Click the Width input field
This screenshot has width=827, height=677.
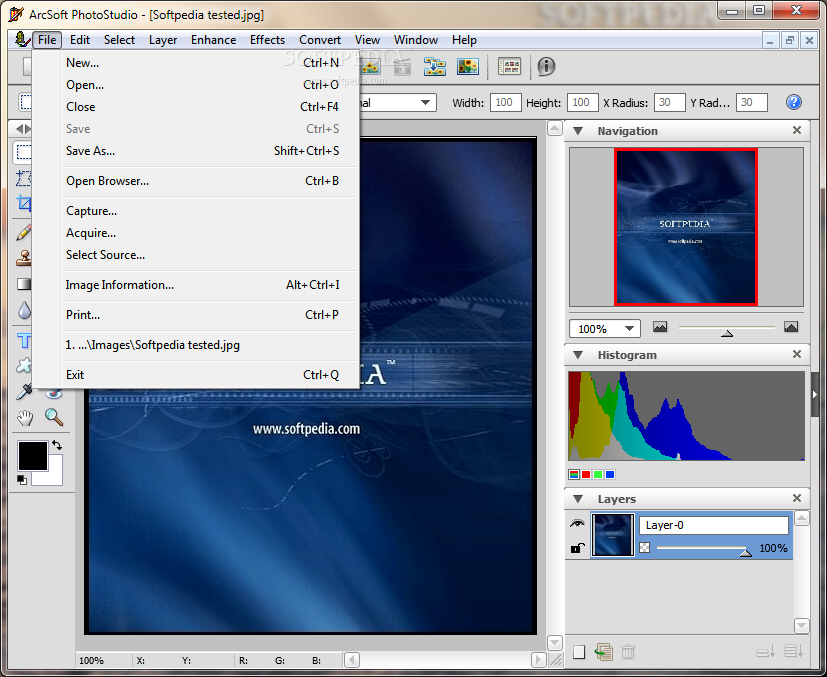coord(506,102)
